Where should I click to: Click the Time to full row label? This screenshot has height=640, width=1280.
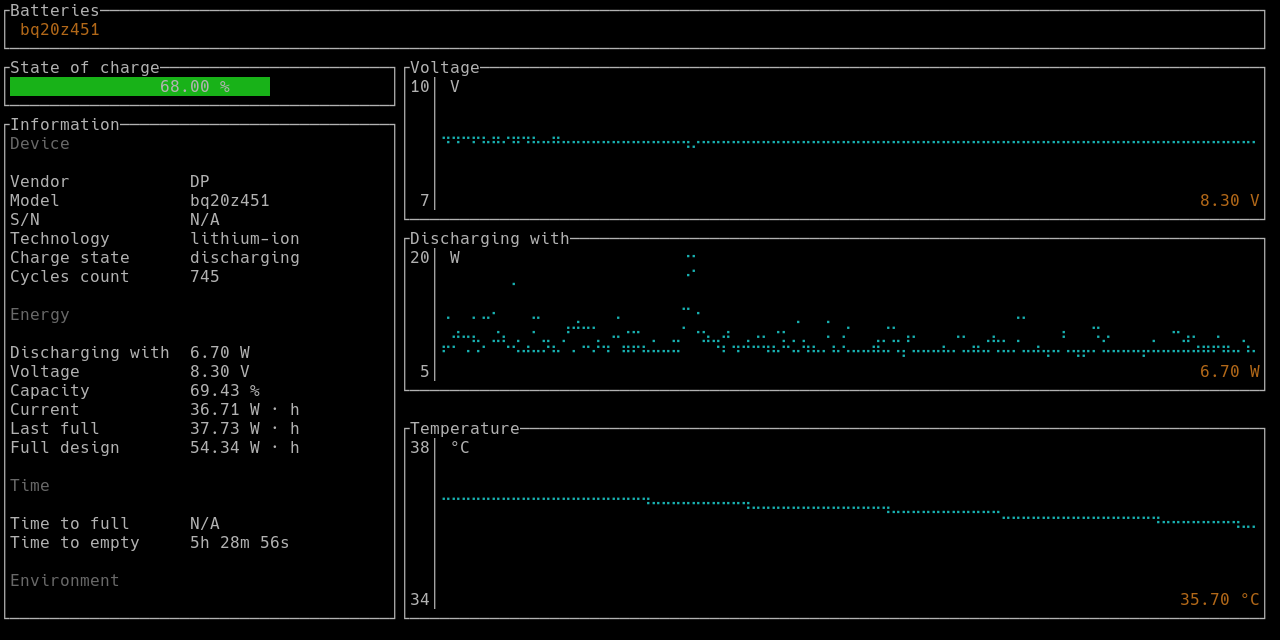(x=70, y=524)
